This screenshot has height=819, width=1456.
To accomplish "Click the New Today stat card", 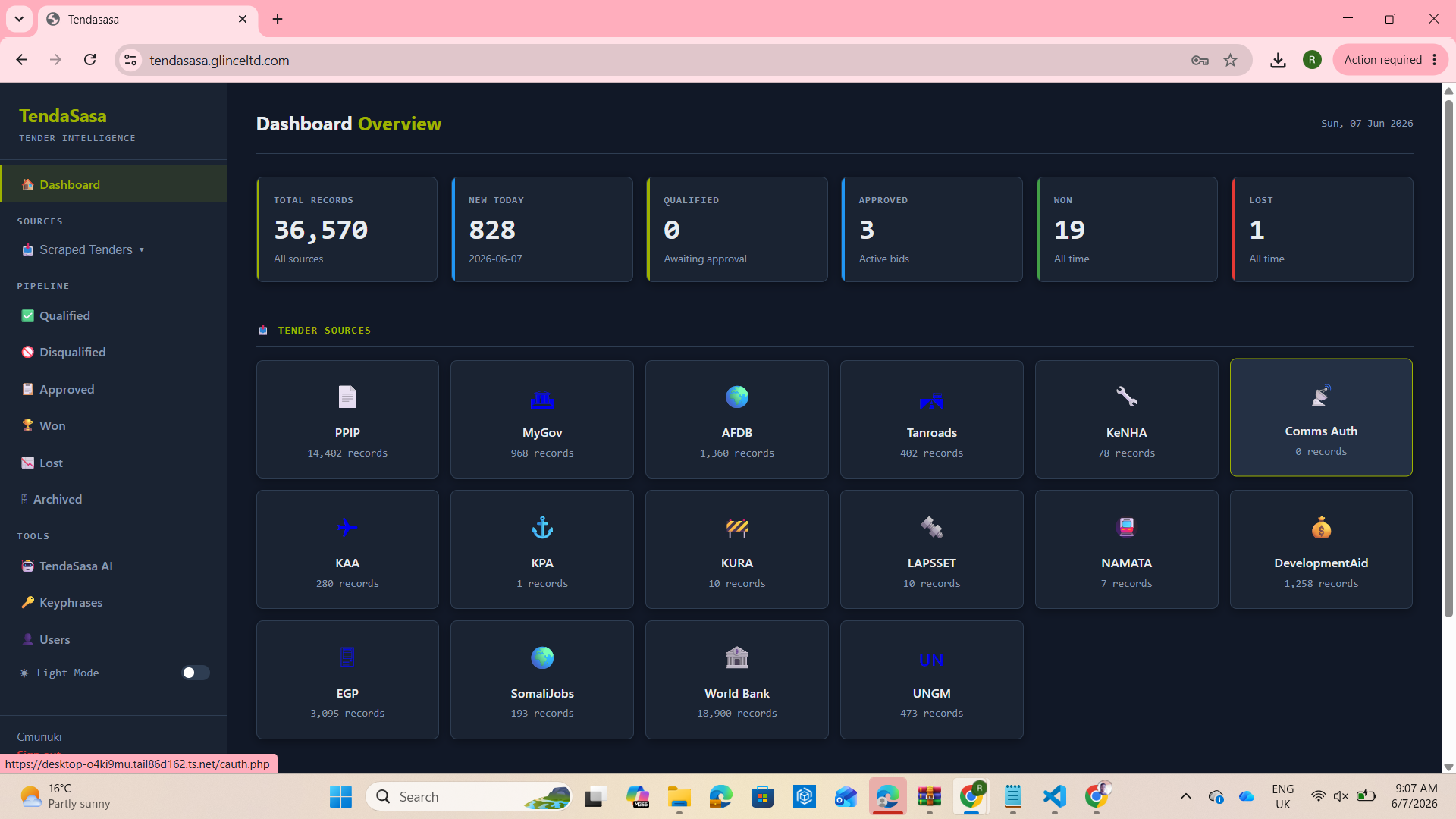I will coord(542,229).
